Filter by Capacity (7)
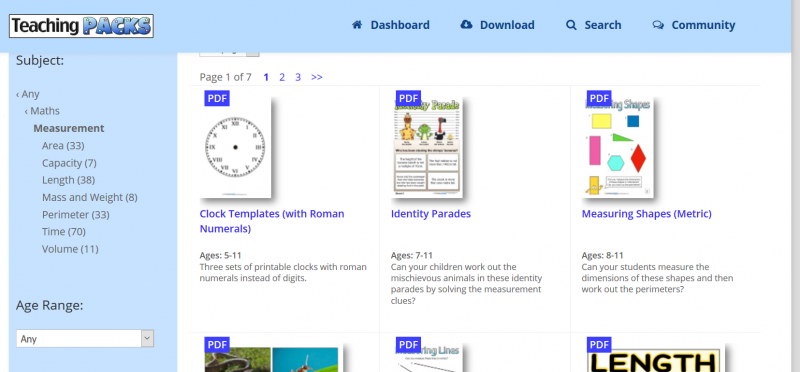Image resolution: width=800 pixels, height=372 pixels. (69, 163)
